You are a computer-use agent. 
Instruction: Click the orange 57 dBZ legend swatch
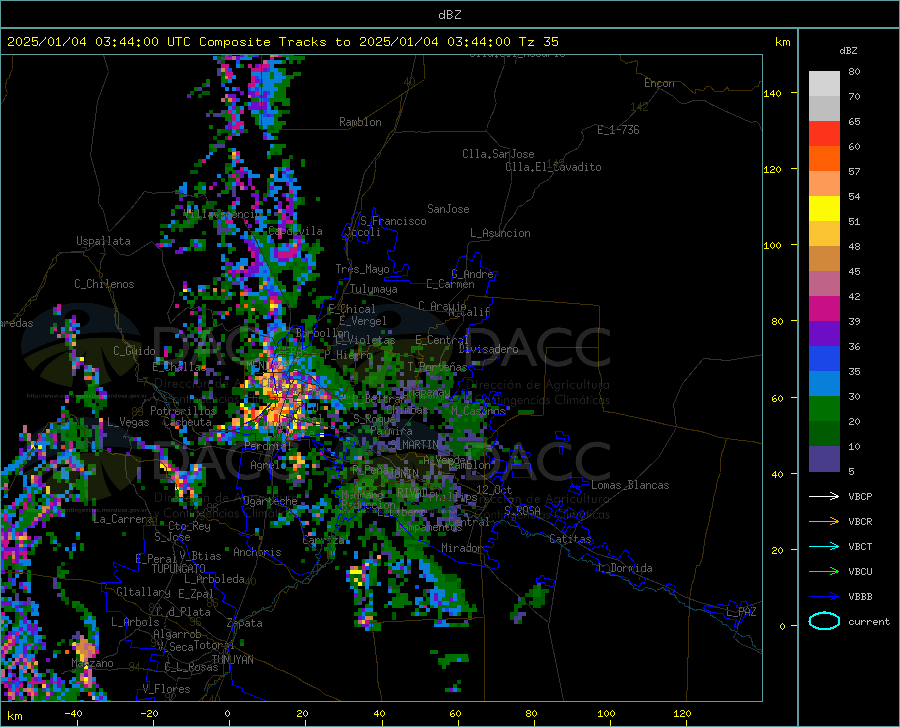(x=824, y=159)
